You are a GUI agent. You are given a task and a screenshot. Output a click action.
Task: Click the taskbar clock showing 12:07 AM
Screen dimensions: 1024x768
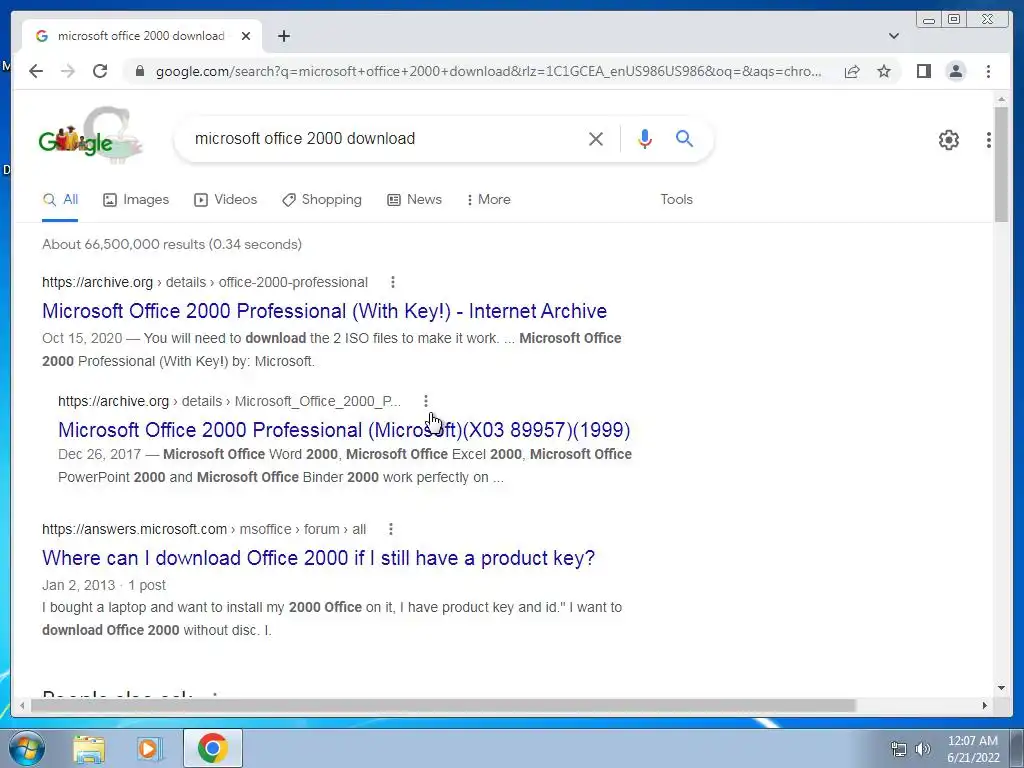click(973, 749)
